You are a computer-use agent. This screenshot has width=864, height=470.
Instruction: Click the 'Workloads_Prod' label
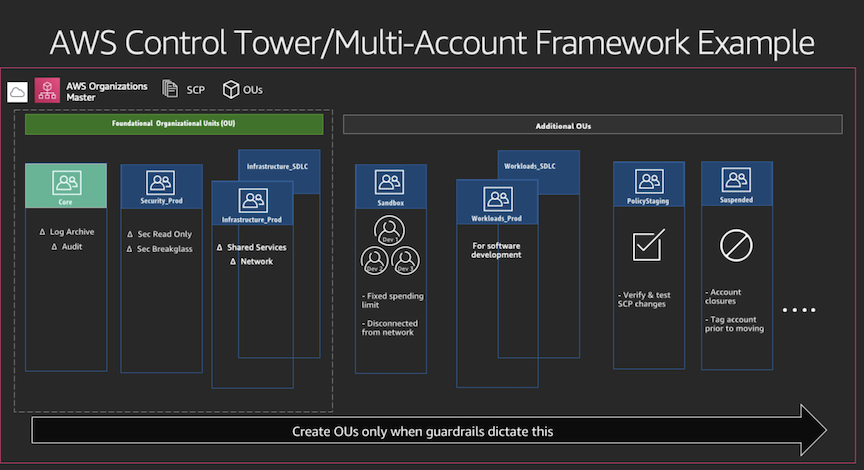(496, 219)
